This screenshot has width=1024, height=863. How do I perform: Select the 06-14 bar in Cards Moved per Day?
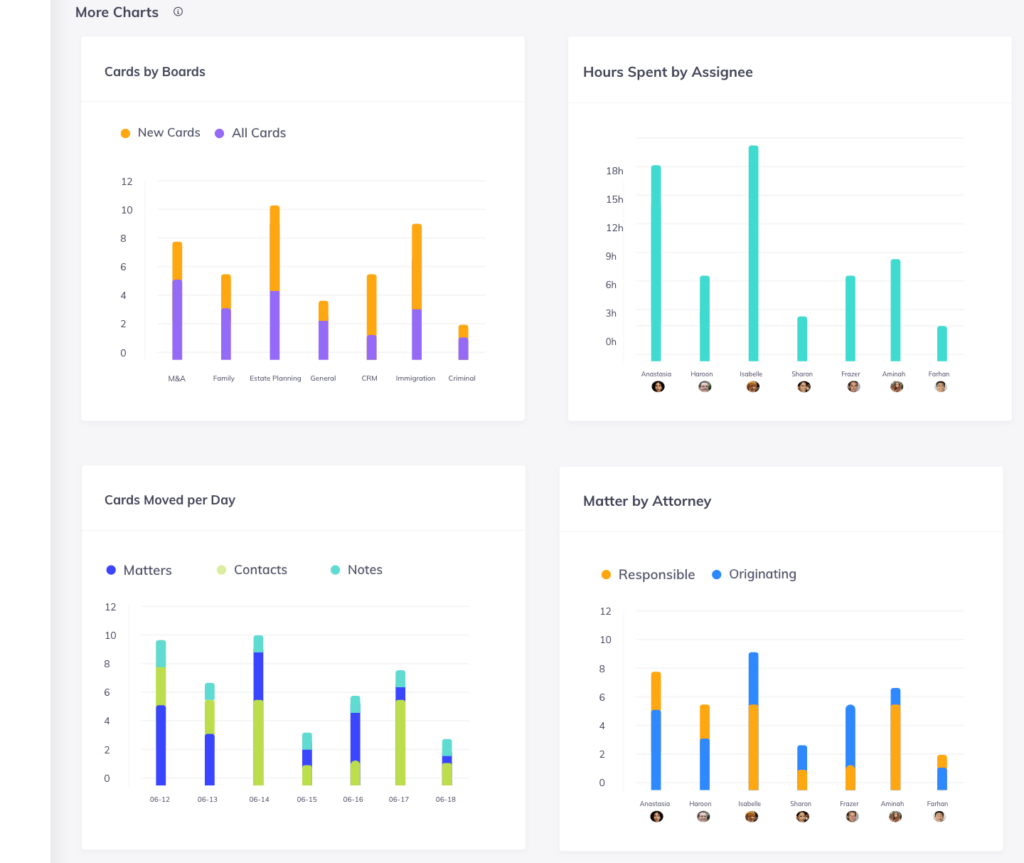[x=258, y=710]
